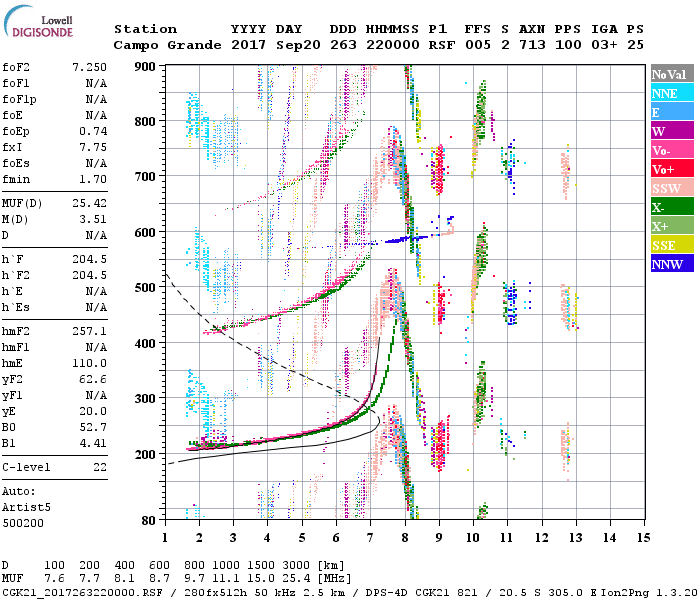Click the FFS value 005
This screenshot has height=600, width=700.
tap(478, 45)
